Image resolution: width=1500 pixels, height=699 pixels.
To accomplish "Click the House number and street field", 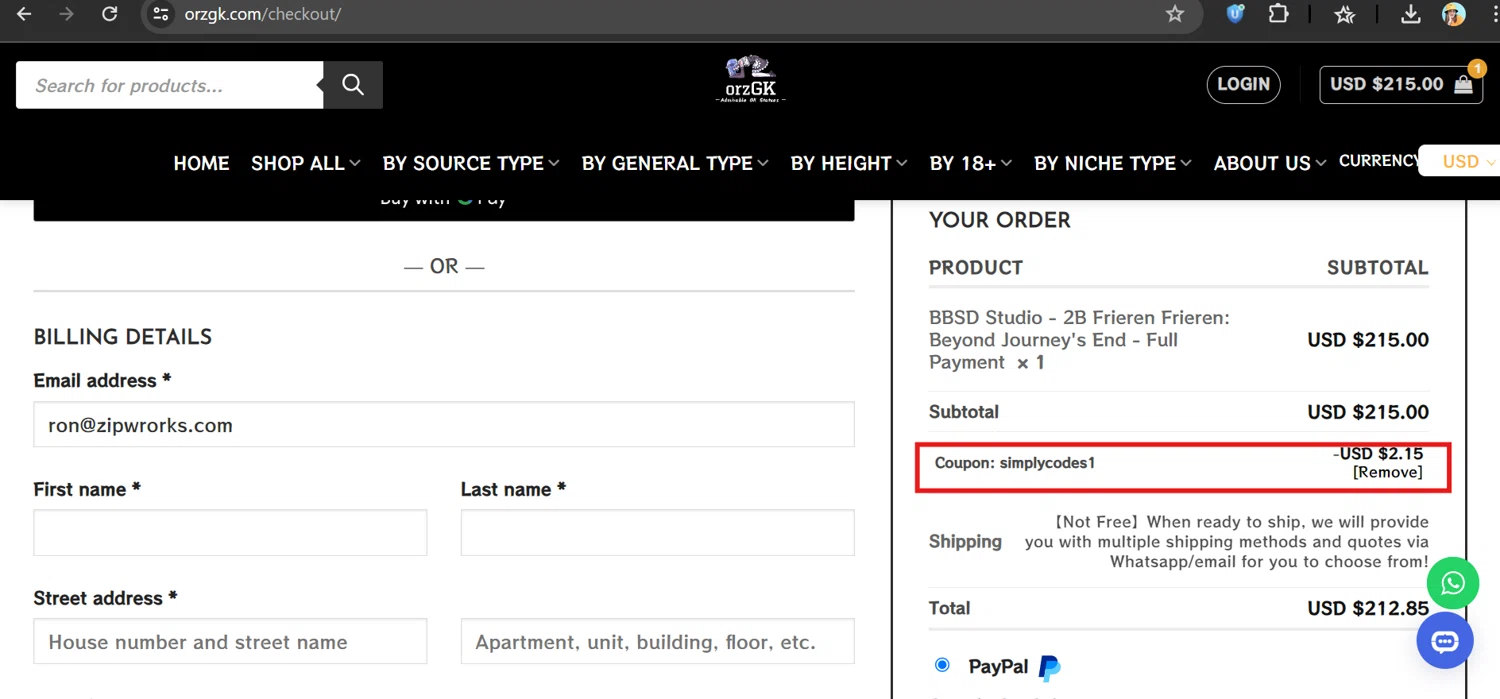I will point(230,641).
